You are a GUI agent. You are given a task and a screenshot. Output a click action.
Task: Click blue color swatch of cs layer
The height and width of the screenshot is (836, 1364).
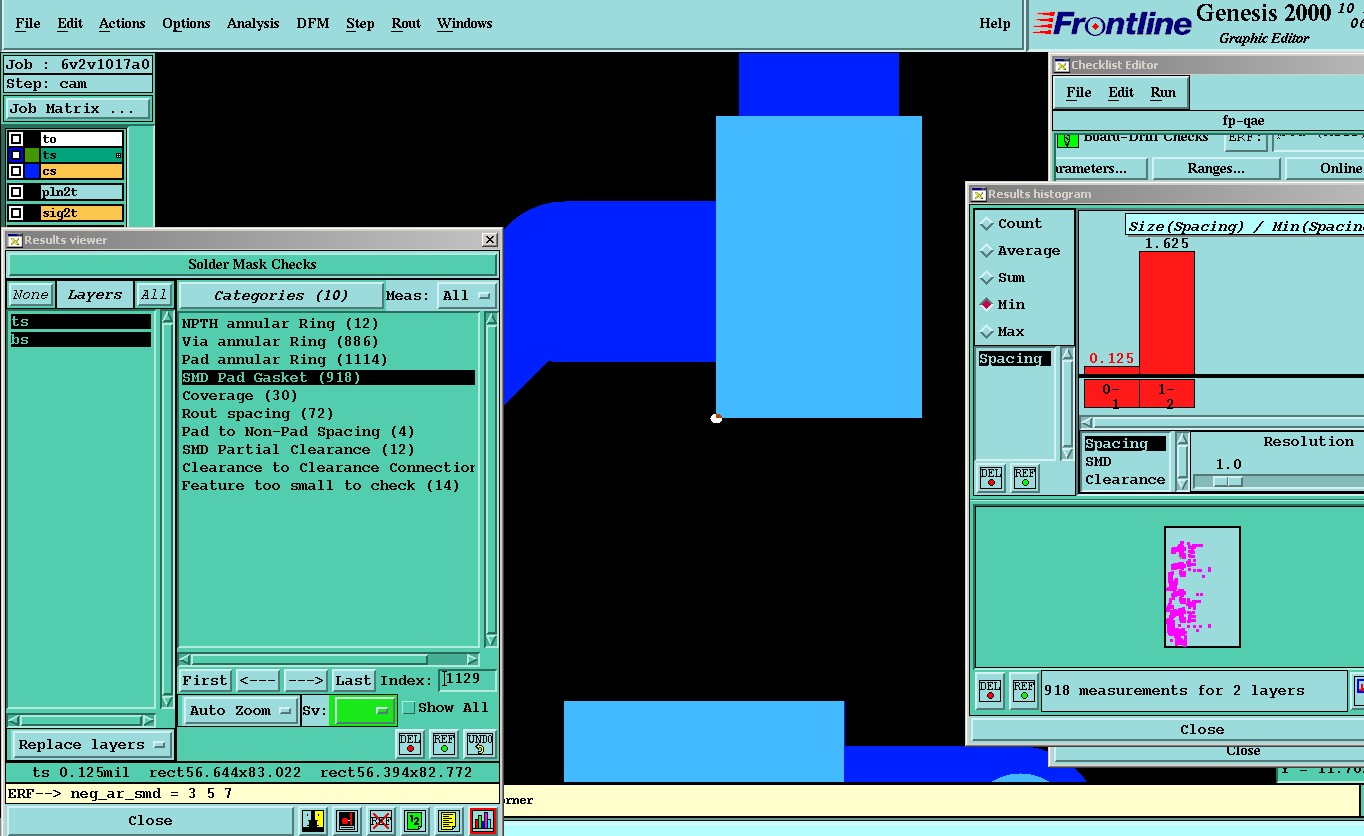32,171
